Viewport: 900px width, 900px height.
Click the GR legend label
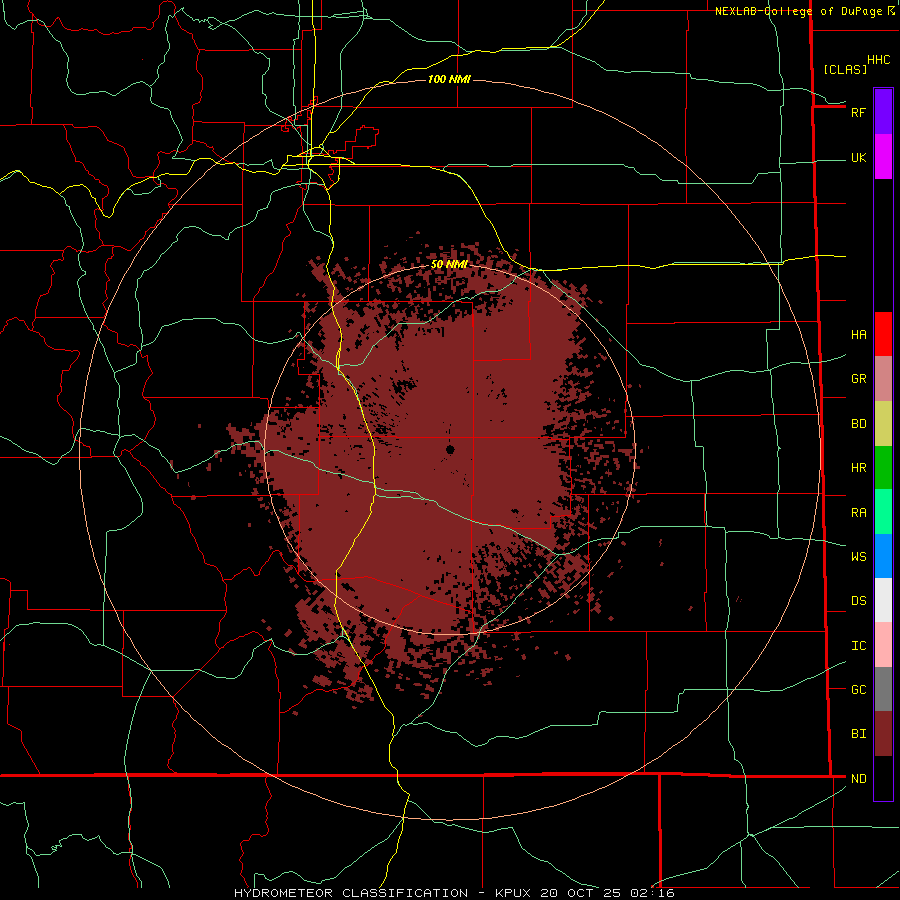(x=858, y=379)
